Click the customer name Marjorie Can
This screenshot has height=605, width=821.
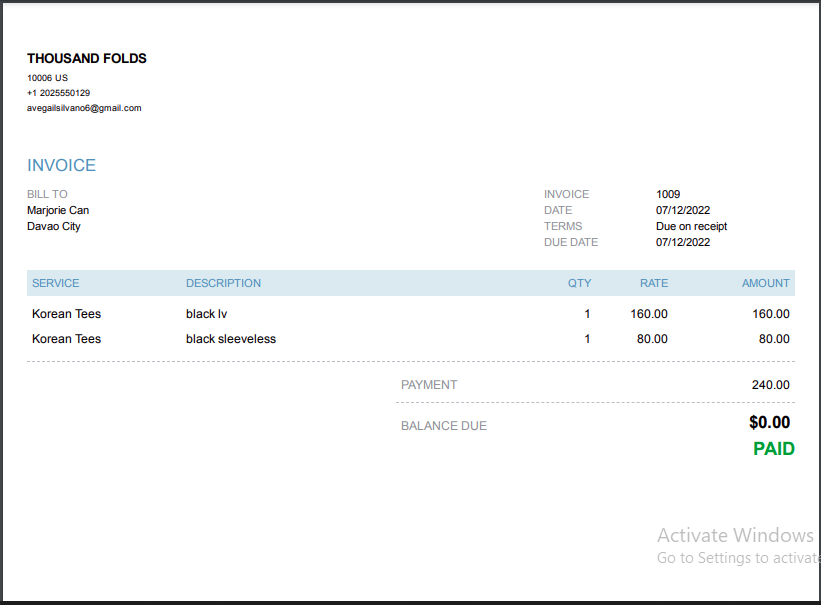tap(58, 210)
